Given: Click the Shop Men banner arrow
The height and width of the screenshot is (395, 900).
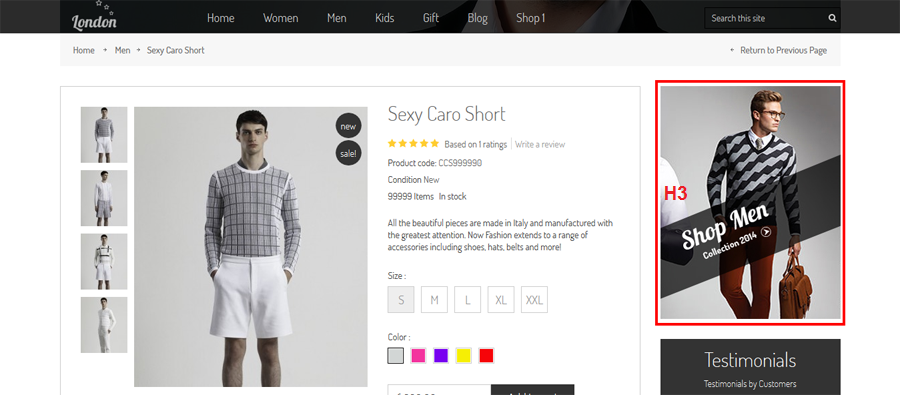Looking at the screenshot, I should [766, 232].
